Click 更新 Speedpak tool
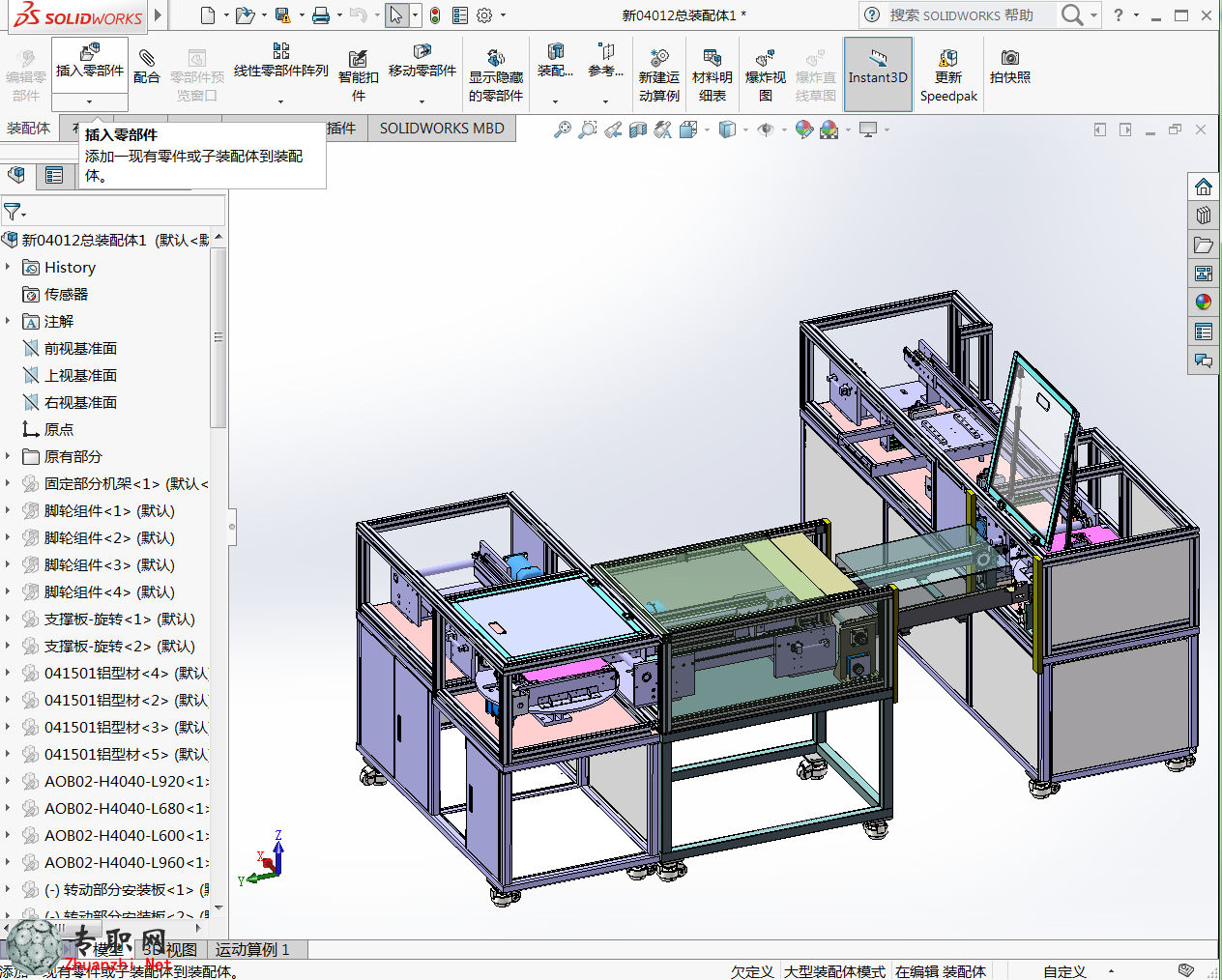1222x980 pixels. click(x=948, y=76)
